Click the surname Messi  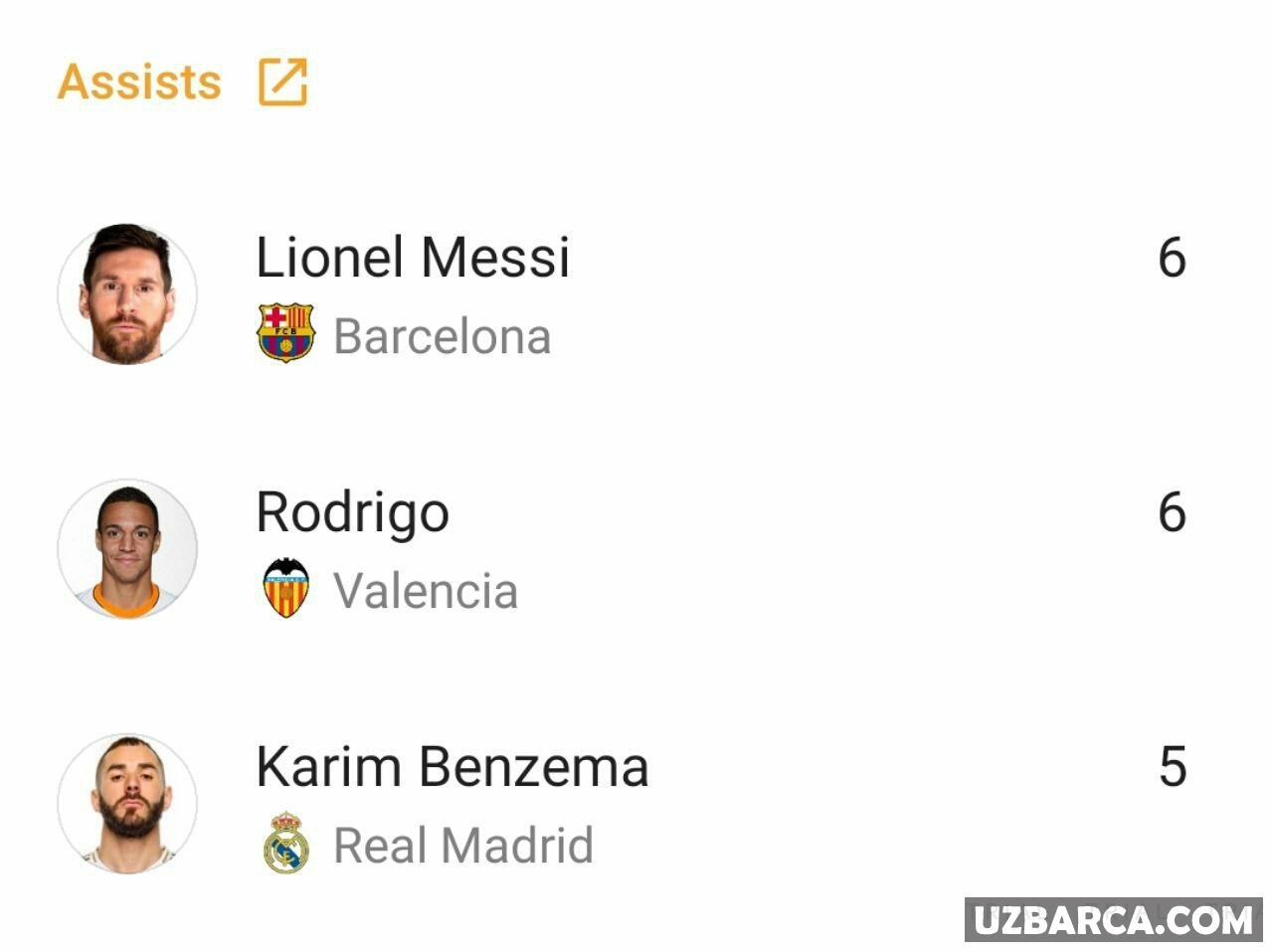(495, 258)
